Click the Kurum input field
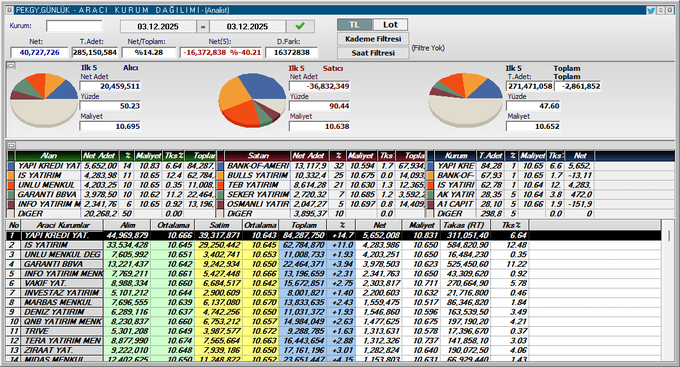This screenshot has height=367, width=680. pyautogui.click(x=74, y=26)
